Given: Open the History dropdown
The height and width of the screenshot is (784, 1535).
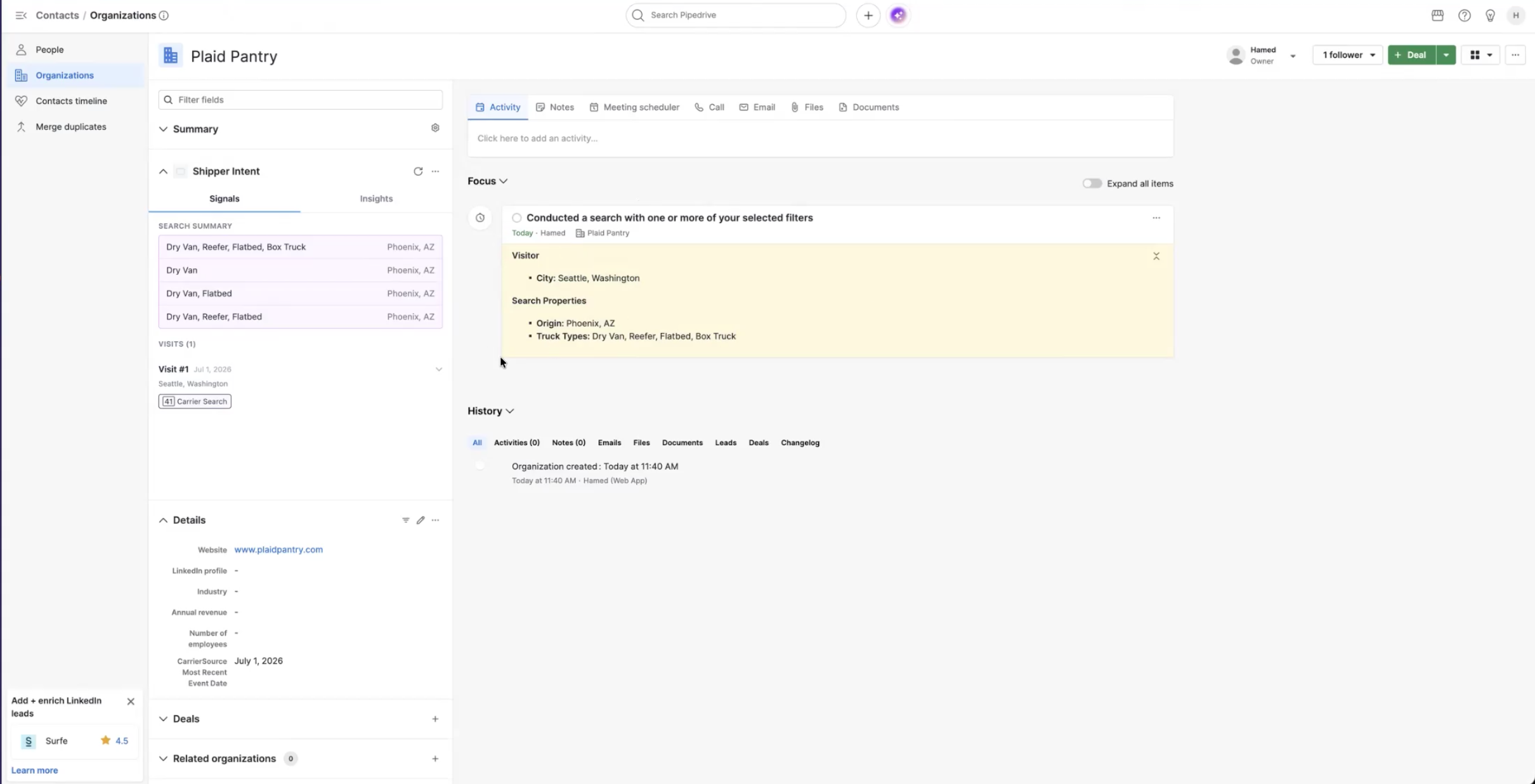Looking at the screenshot, I should (491, 411).
